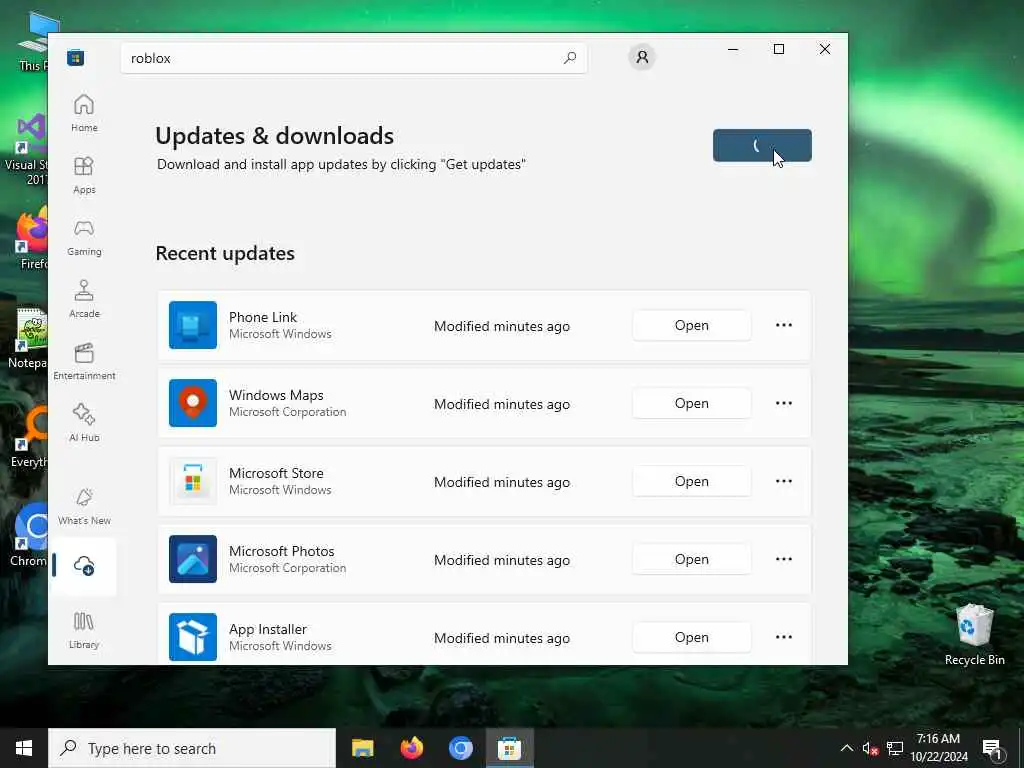Show more options for App Installer
Screen dimensions: 1024x768
tap(784, 637)
